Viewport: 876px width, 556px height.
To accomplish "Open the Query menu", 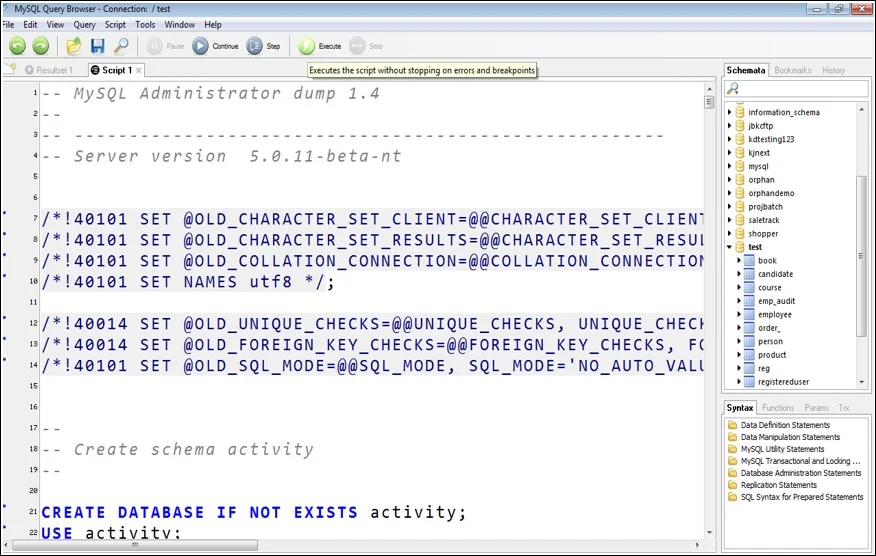I will click(84, 25).
